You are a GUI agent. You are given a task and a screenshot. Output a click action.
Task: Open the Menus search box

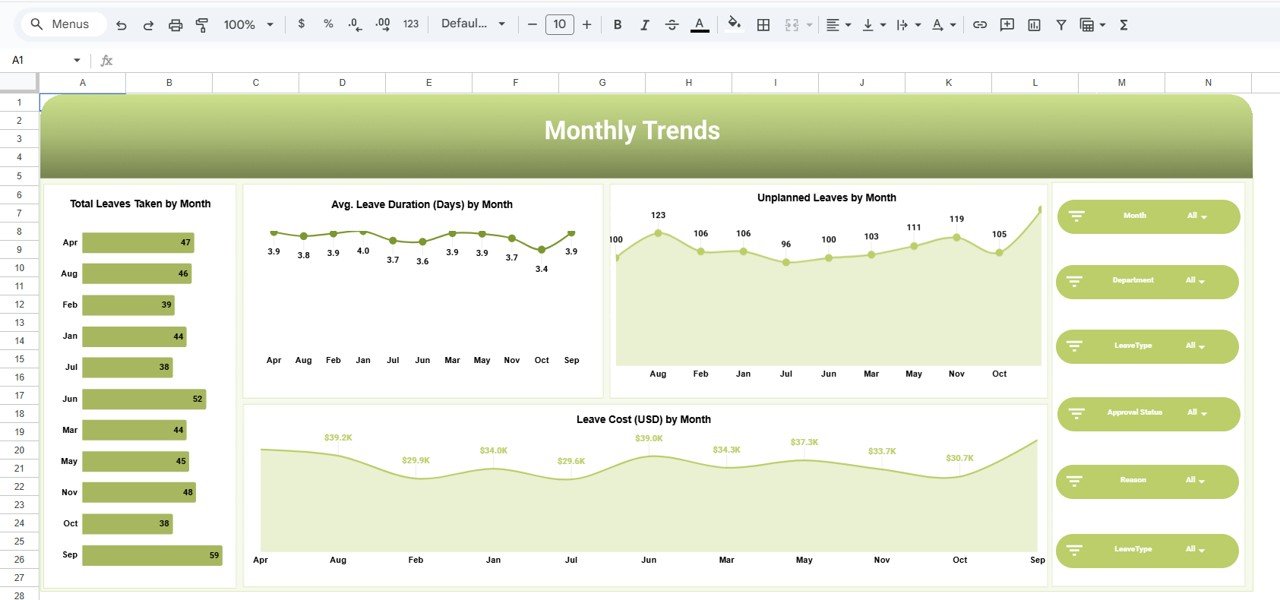click(x=62, y=23)
